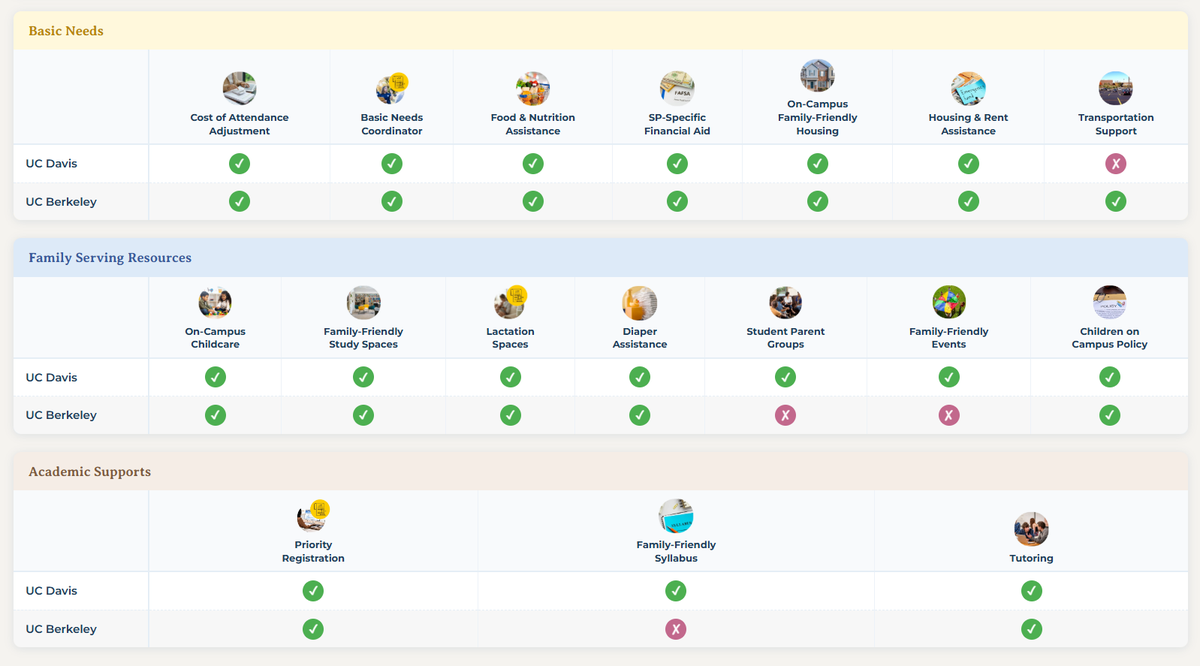The width and height of the screenshot is (1200, 666).
Task: Click UC Berkeley Diaper Assistance check mark
Action: 640,415
